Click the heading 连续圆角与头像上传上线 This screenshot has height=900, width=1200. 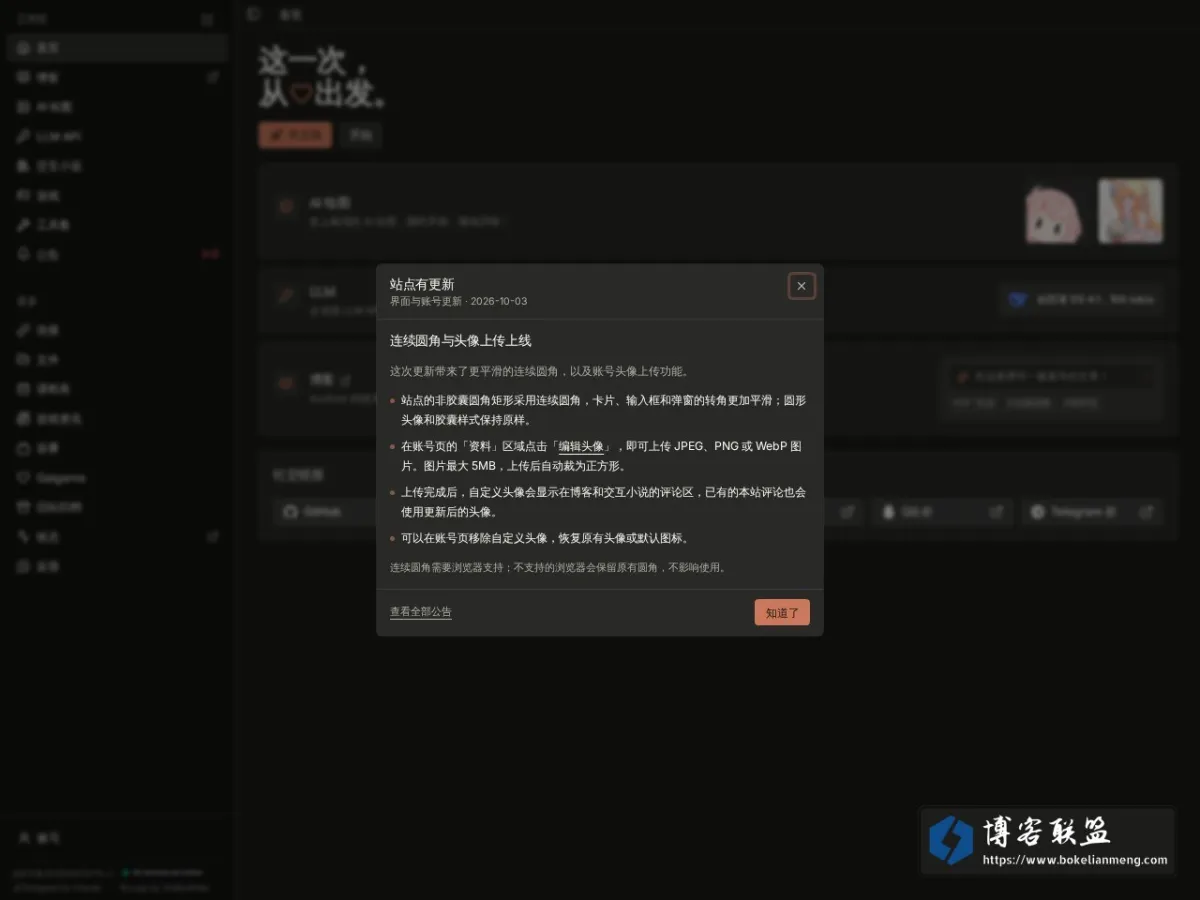pos(460,341)
